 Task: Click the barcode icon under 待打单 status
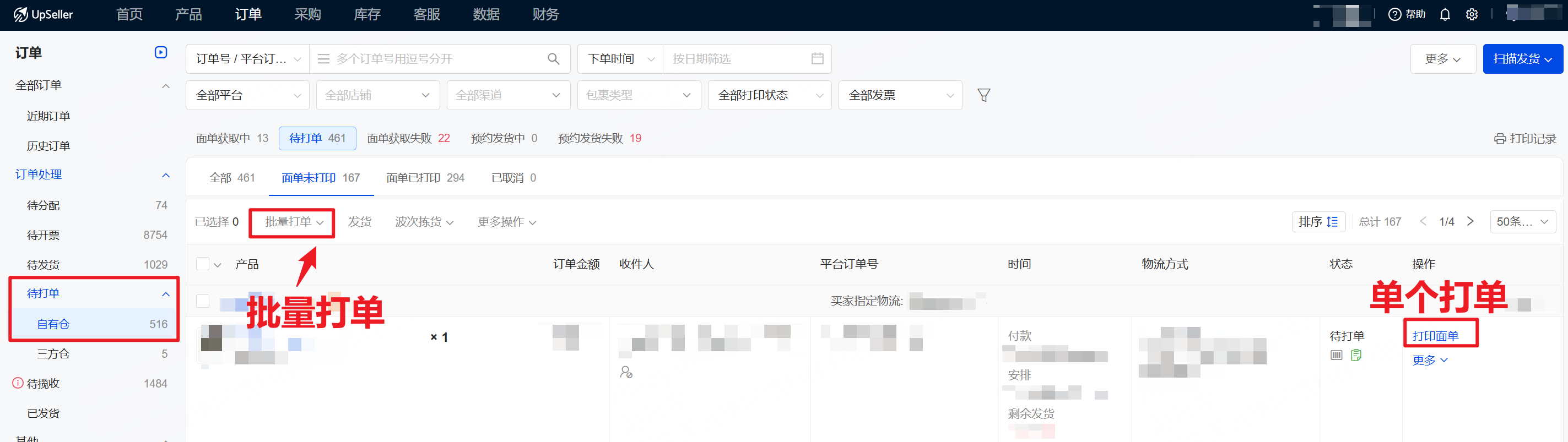[x=1336, y=355]
